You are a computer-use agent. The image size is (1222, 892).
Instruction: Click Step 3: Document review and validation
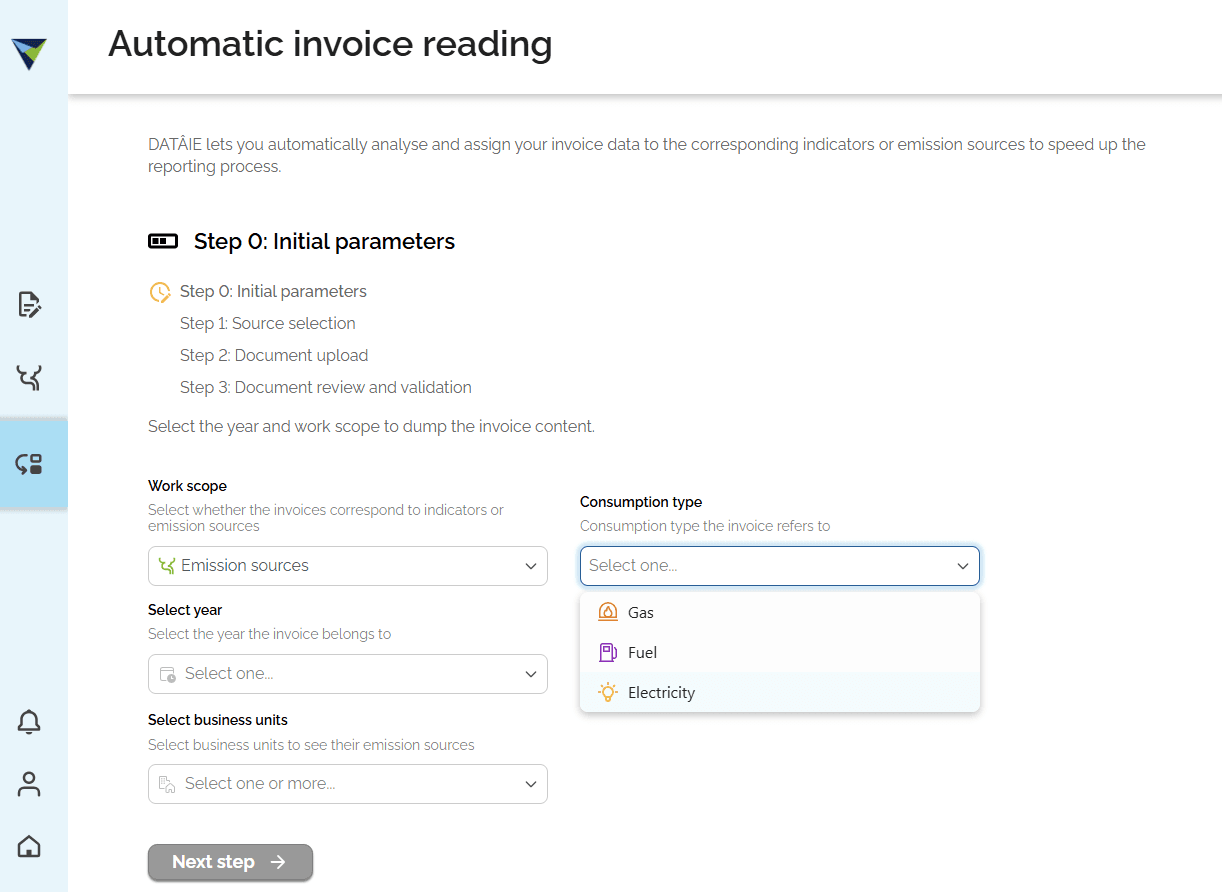coord(326,387)
